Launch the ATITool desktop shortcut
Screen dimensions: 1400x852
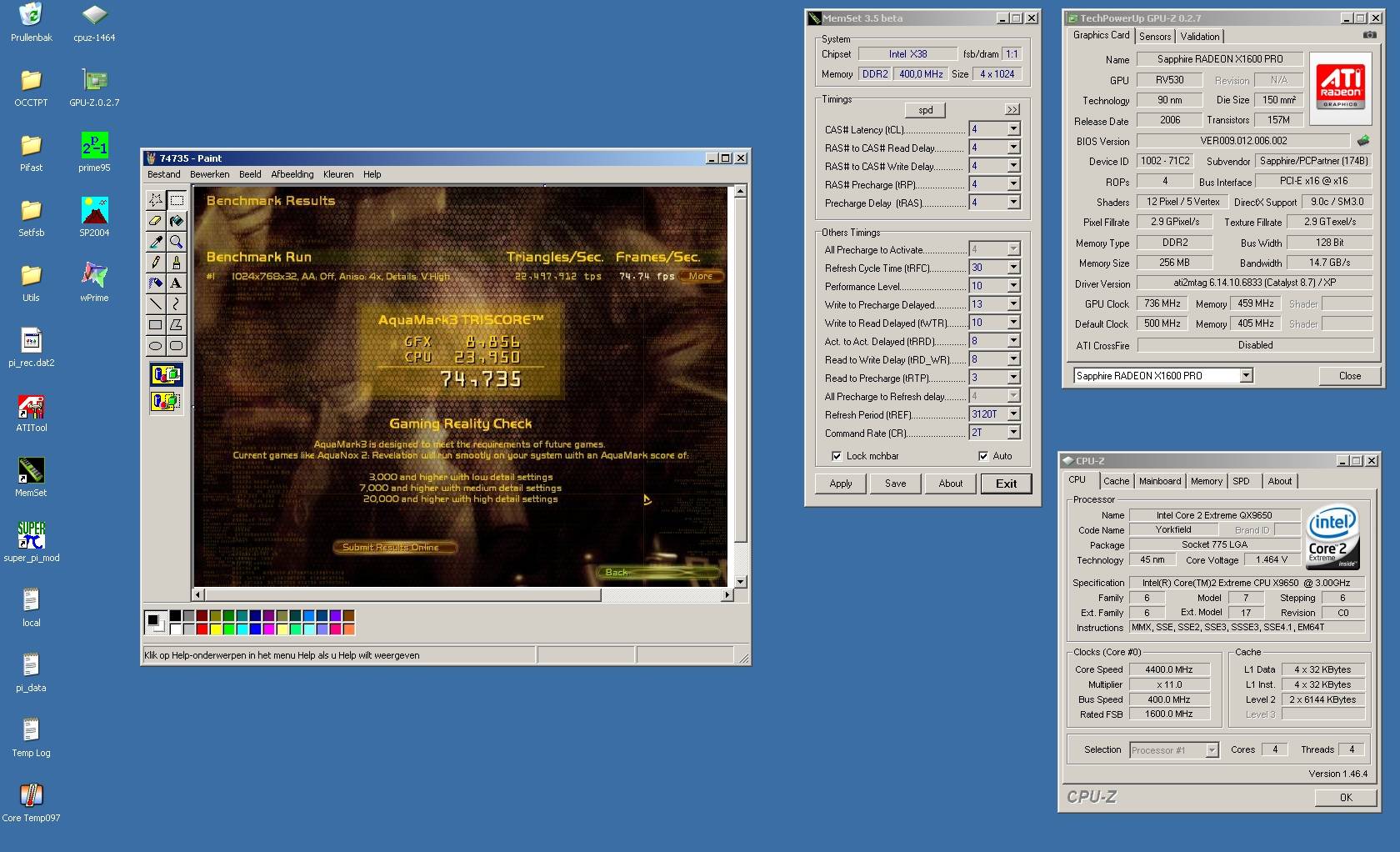(32, 413)
